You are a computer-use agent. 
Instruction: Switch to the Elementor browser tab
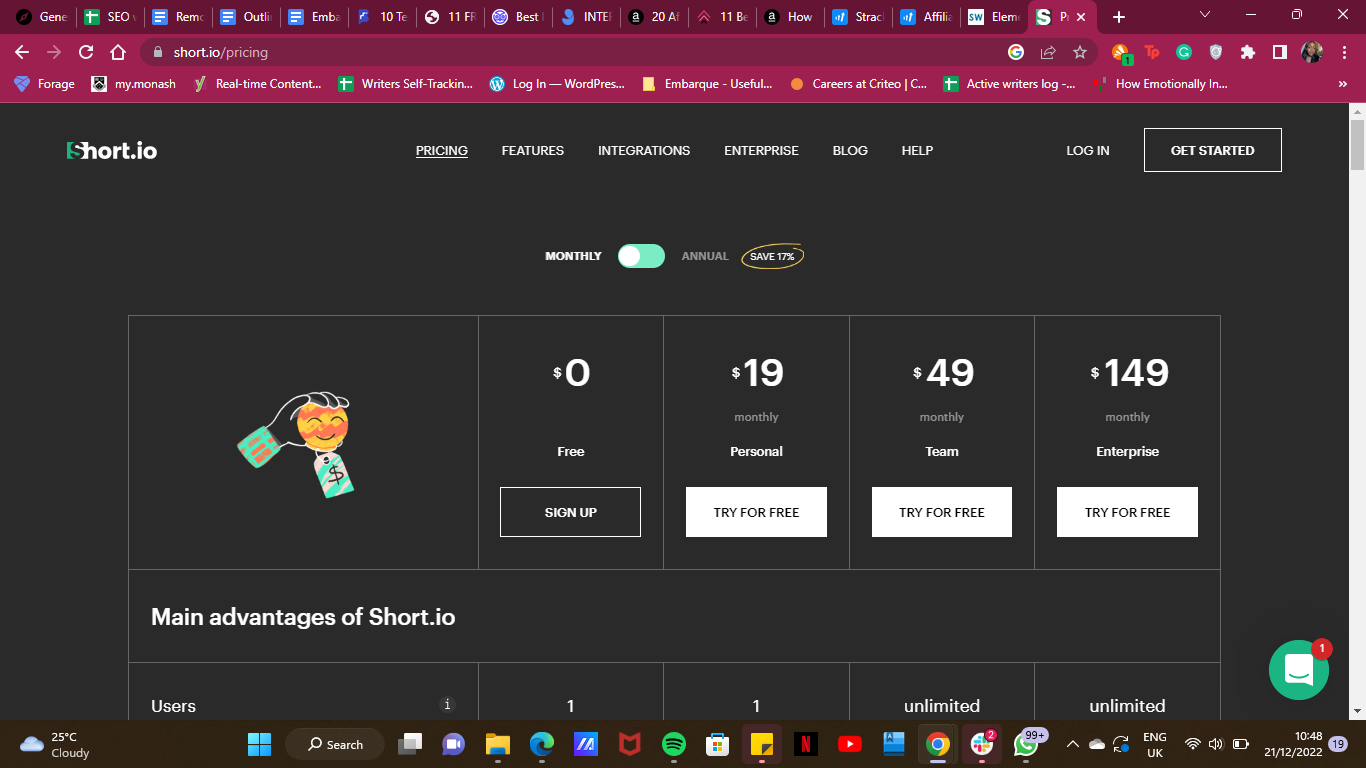coord(992,17)
